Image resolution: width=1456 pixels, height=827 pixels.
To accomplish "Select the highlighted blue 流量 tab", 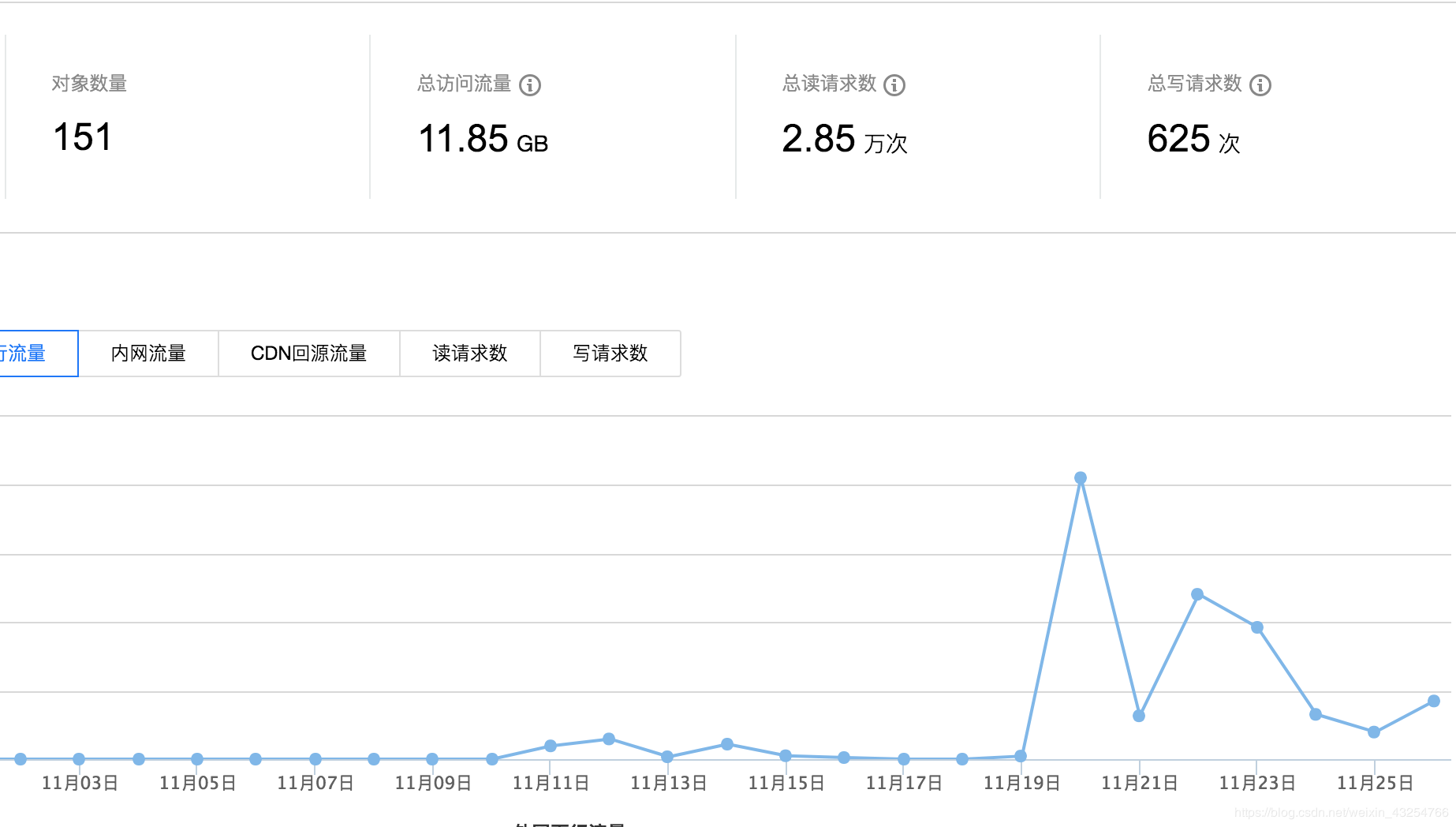I will click(x=38, y=354).
